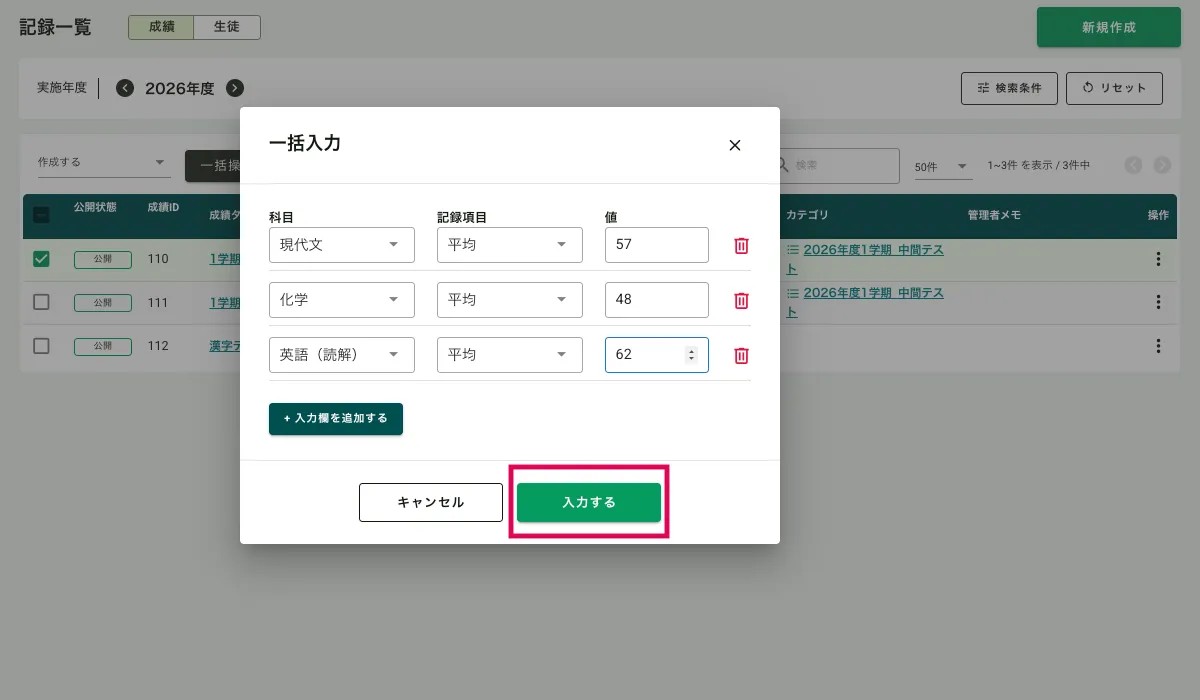This screenshot has width=1200, height=700.
Task: Delete the 化学 row with trash icon
Action: pos(741,300)
